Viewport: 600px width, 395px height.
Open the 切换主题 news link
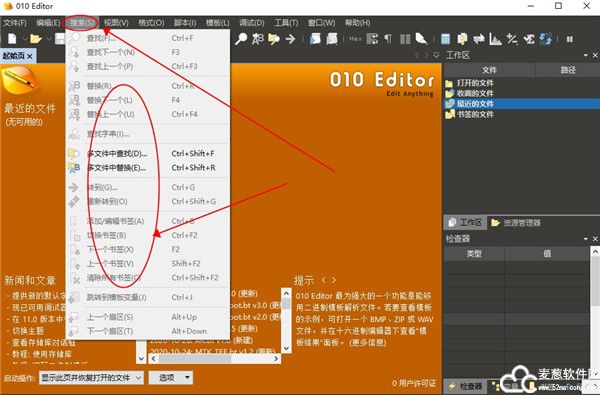click(x=28, y=330)
